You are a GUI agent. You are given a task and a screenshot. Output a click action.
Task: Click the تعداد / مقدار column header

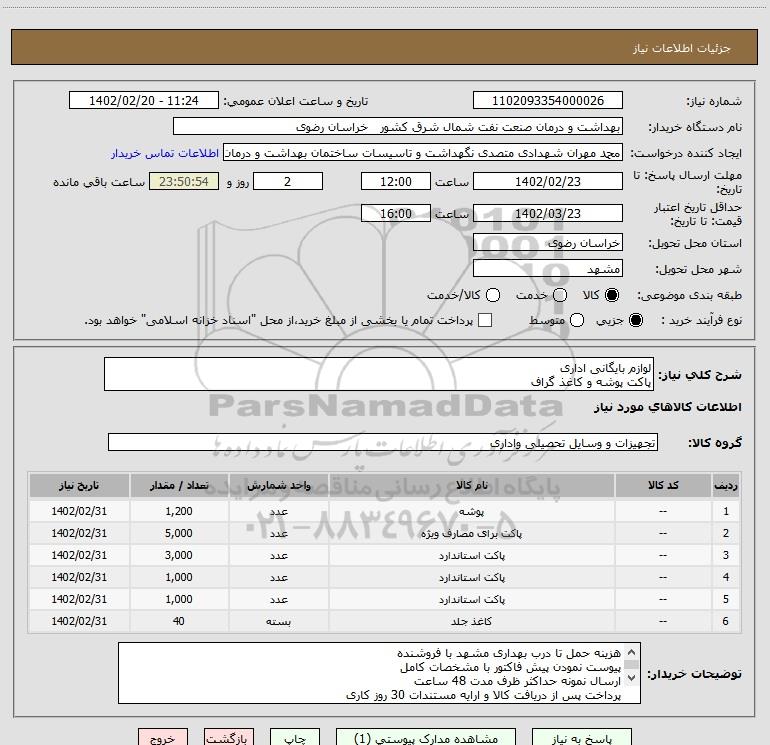179,486
